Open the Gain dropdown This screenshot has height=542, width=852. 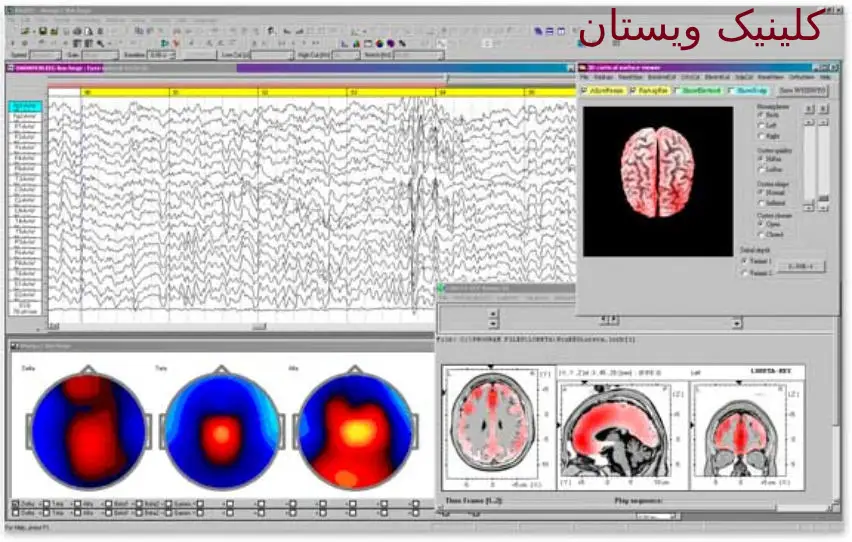pyautogui.click(x=100, y=55)
